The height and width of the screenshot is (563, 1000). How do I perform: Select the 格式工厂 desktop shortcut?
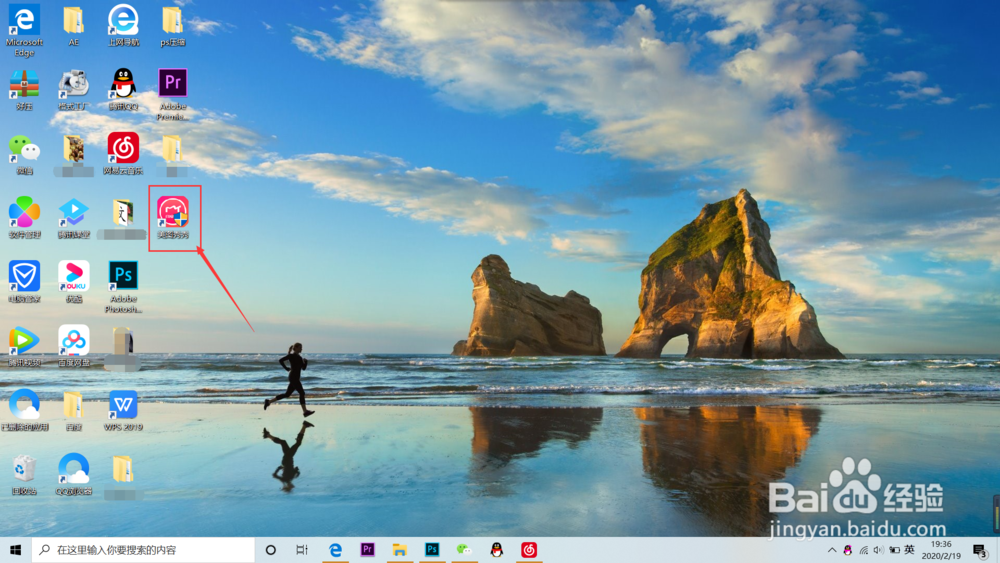pyautogui.click(x=73, y=90)
